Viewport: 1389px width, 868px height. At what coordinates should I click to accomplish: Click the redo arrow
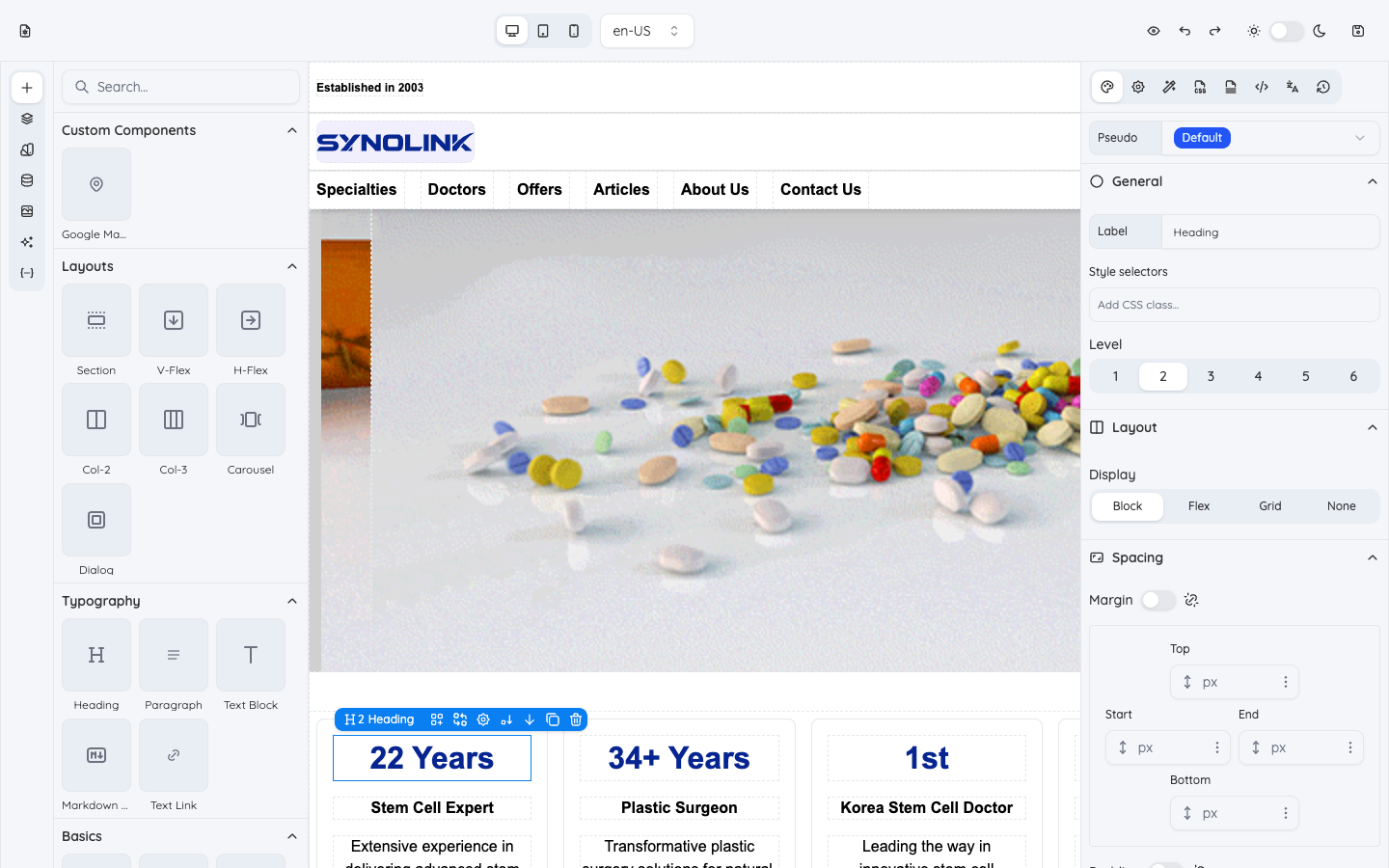coord(1215,31)
